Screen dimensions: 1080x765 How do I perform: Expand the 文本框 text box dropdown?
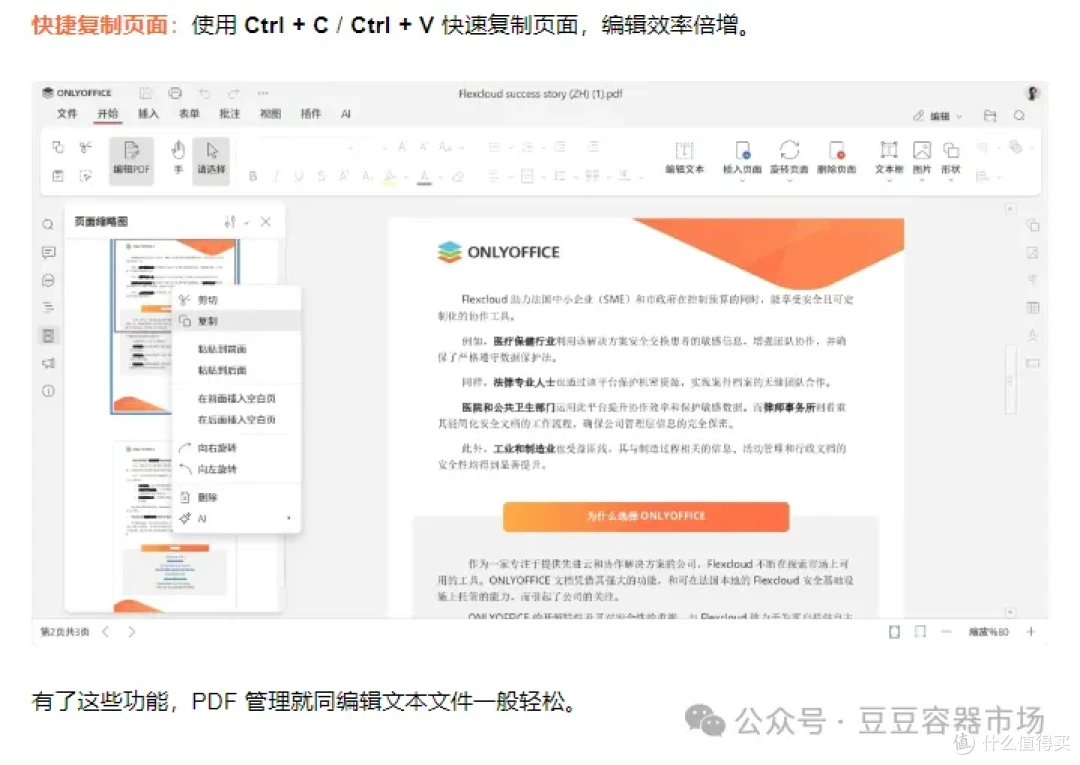point(889,180)
